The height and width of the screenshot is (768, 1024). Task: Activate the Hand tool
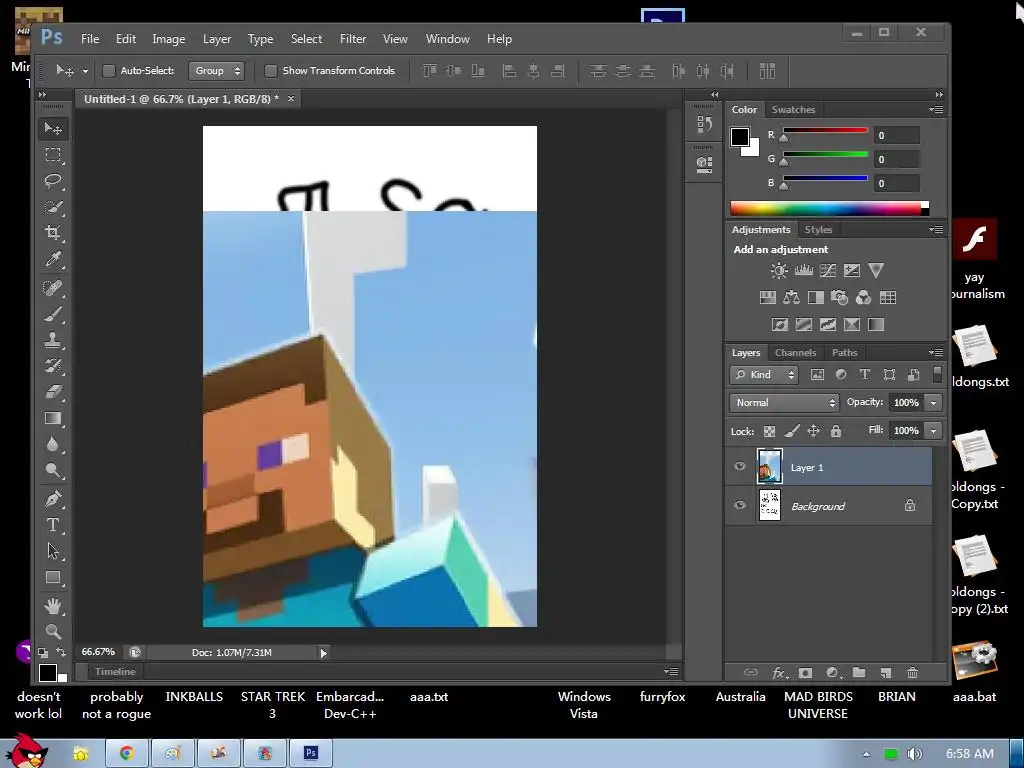(54, 606)
